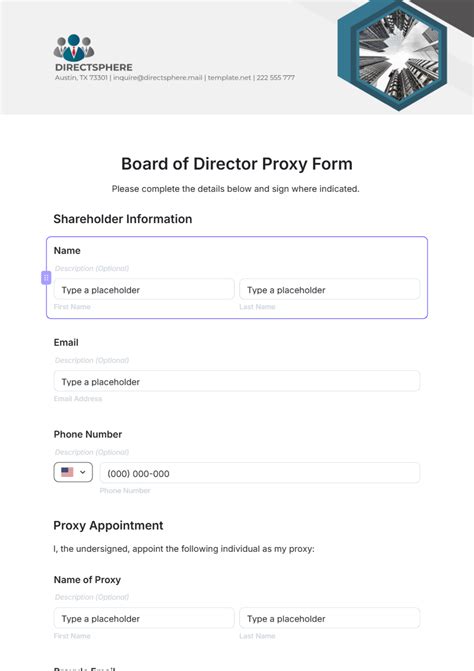
Task: Click the Email Address input field
Action: coord(237,381)
